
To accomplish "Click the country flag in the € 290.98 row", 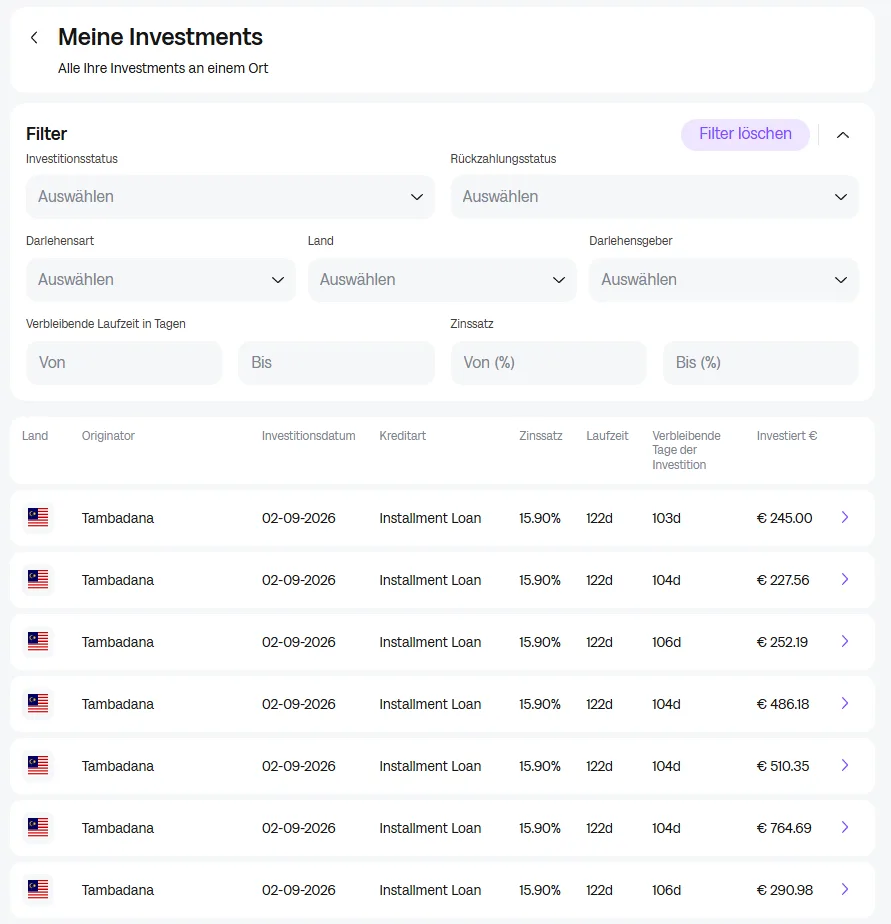I will pyautogui.click(x=38, y=889).
